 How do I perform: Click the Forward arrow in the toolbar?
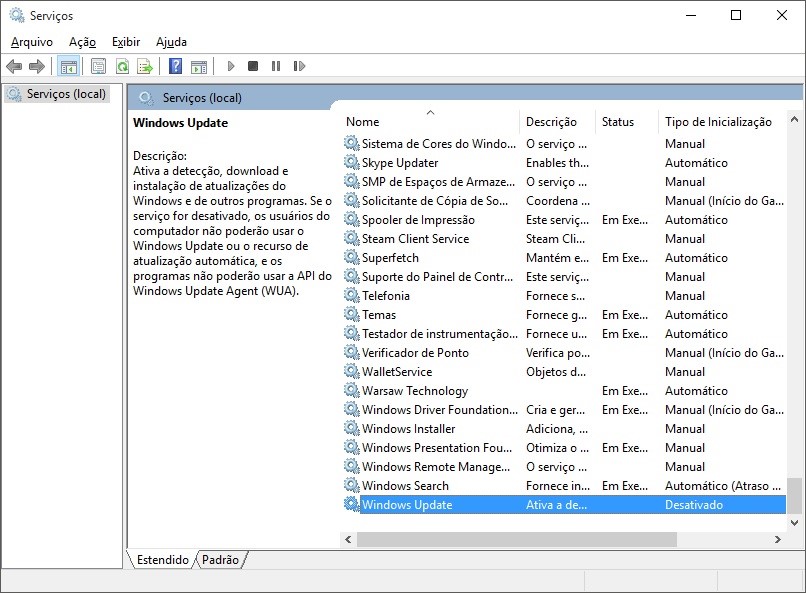coord(37,67)
